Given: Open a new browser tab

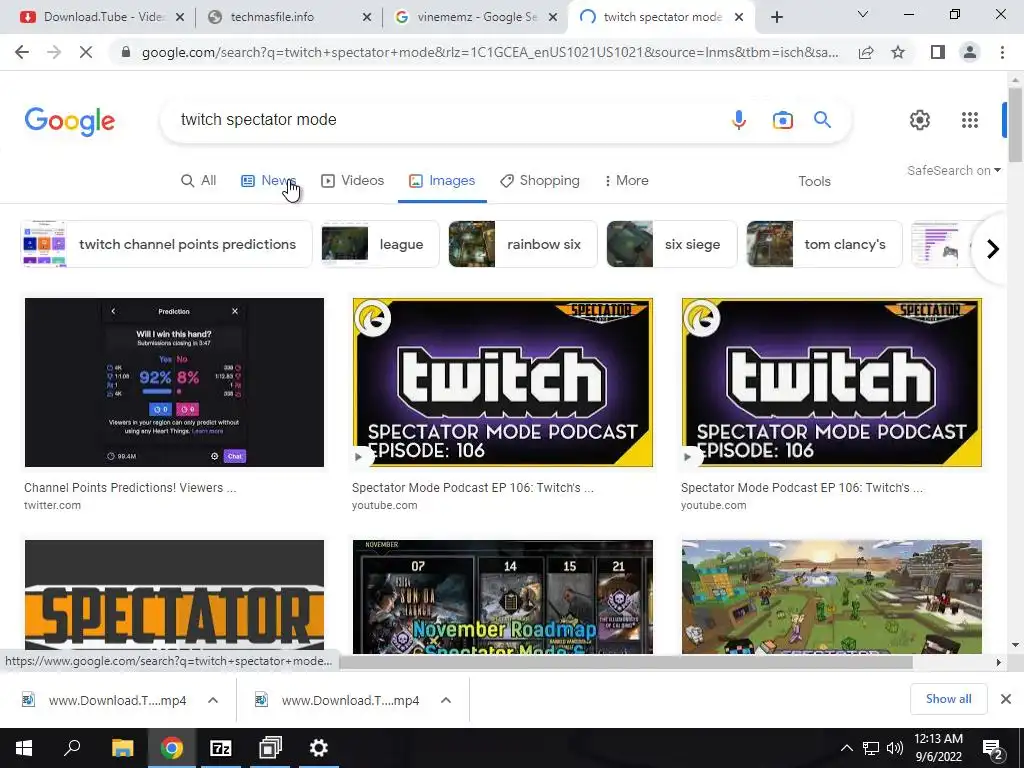Looking at the screenshot, I should [x=776, y=18].
